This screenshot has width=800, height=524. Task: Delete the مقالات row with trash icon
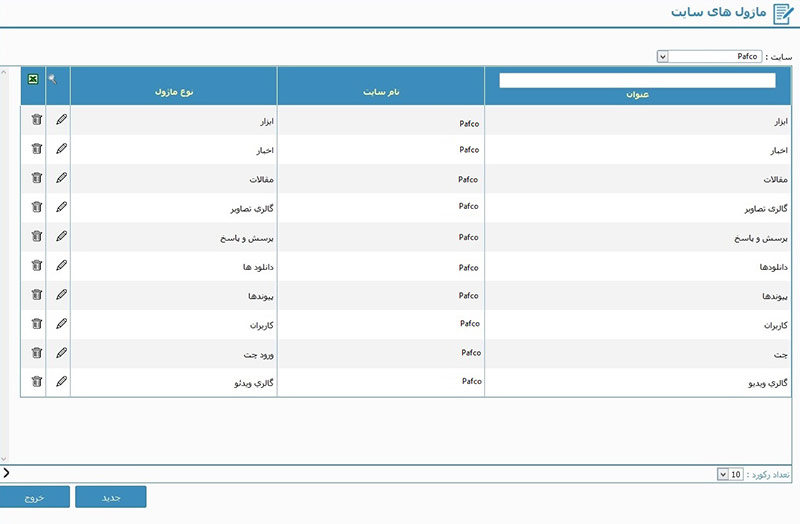37,178
